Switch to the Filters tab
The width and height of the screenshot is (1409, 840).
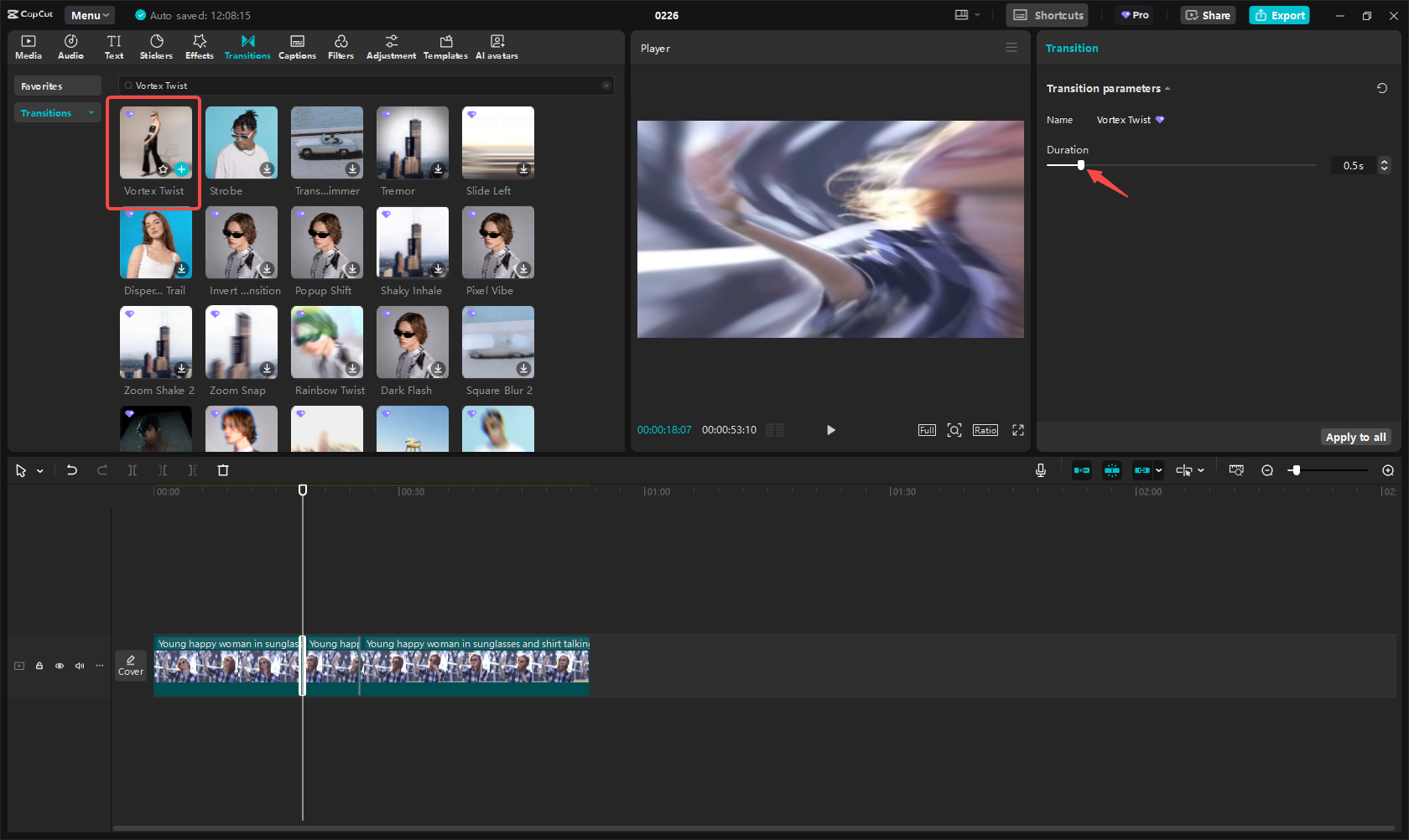(341, 47)
